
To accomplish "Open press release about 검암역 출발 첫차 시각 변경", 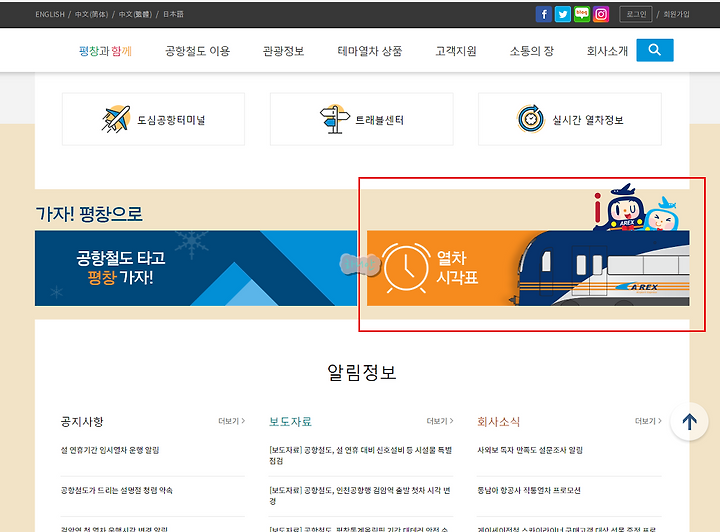I will click(x=360, y=496).
